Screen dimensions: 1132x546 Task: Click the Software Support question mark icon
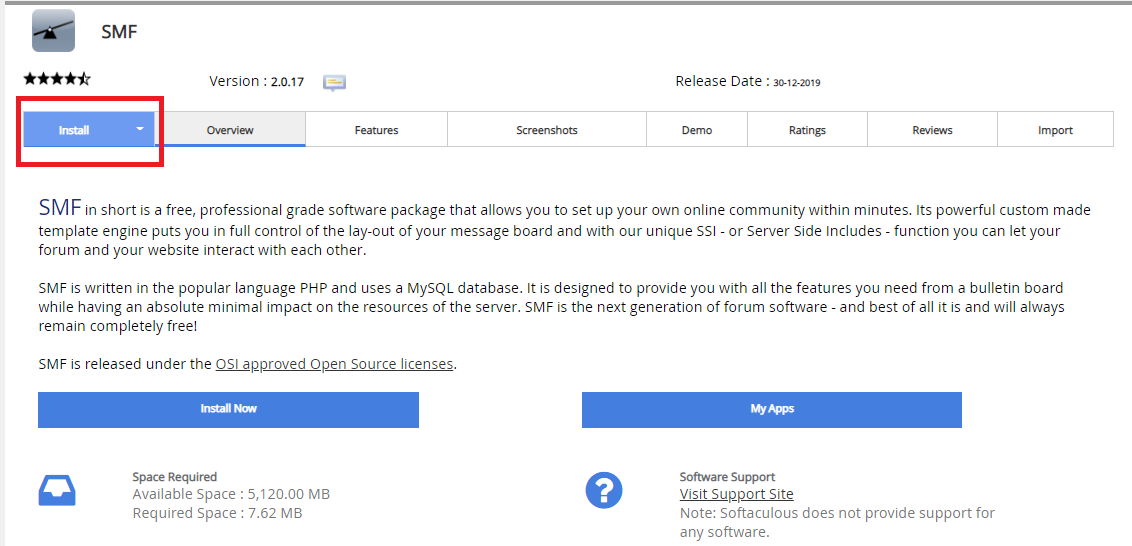click(x=604, y=491)
